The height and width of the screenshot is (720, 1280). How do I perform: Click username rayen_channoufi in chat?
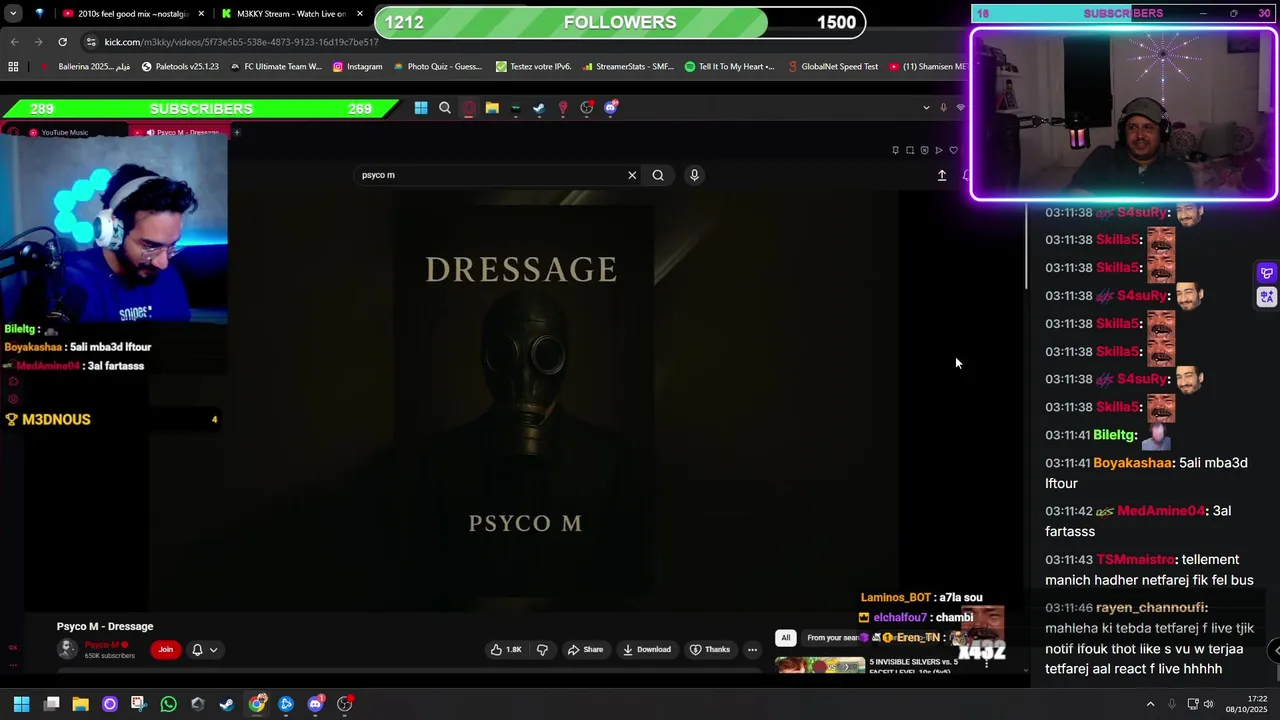(x=1150, y=607)
